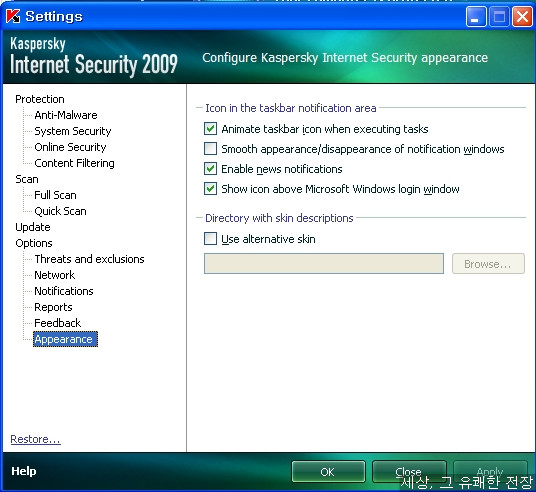Click the Kaspersky logo icon in title bar
Image resolution: width=536 pixels, height=492 pixels.
pyautogui.click(x=13, y=16)
